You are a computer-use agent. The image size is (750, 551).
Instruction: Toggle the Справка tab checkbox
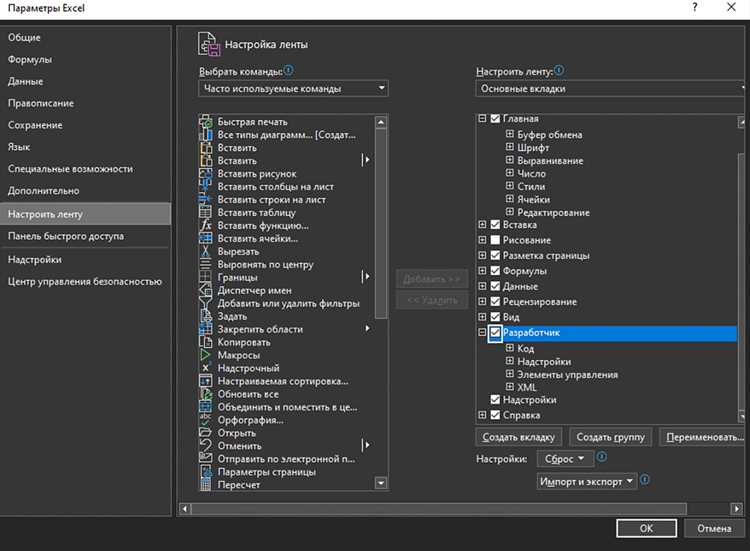[x=496, y=415]
